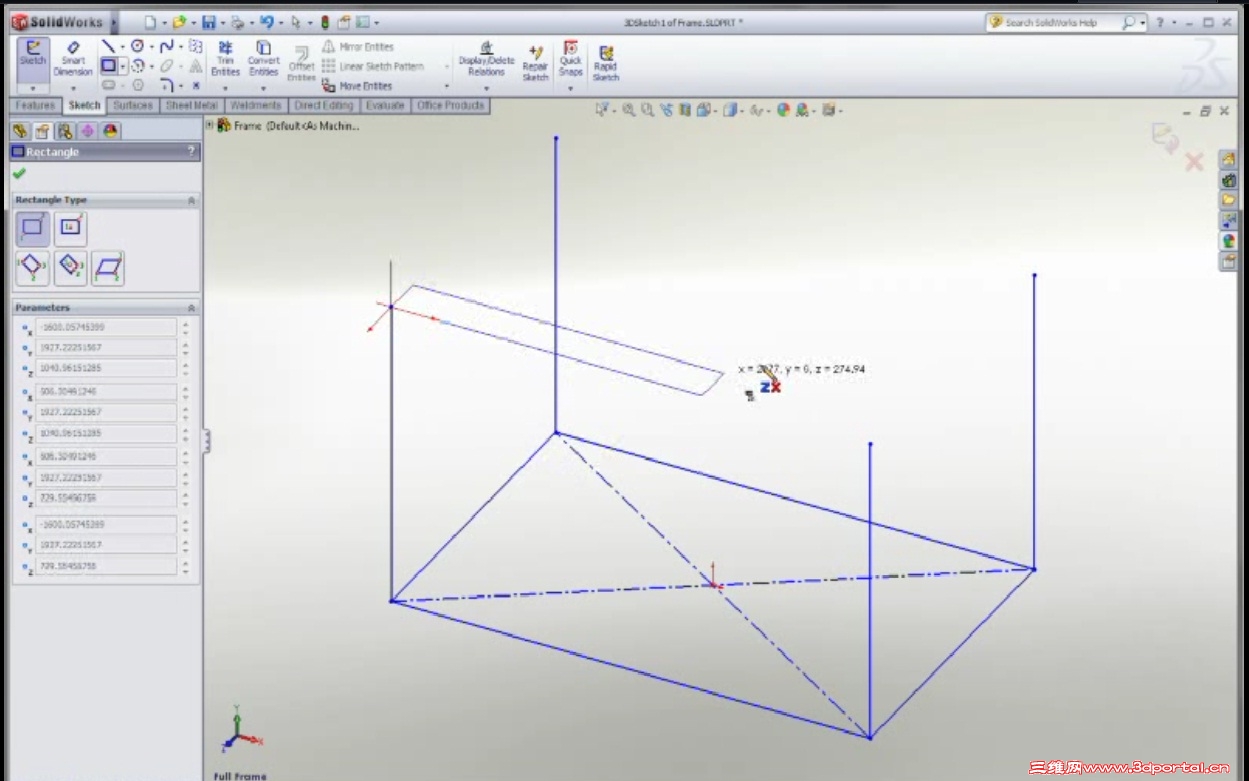Click Trim Entities tool
The height and width of the screenshot is (781, 1249).
pos(225,59)
